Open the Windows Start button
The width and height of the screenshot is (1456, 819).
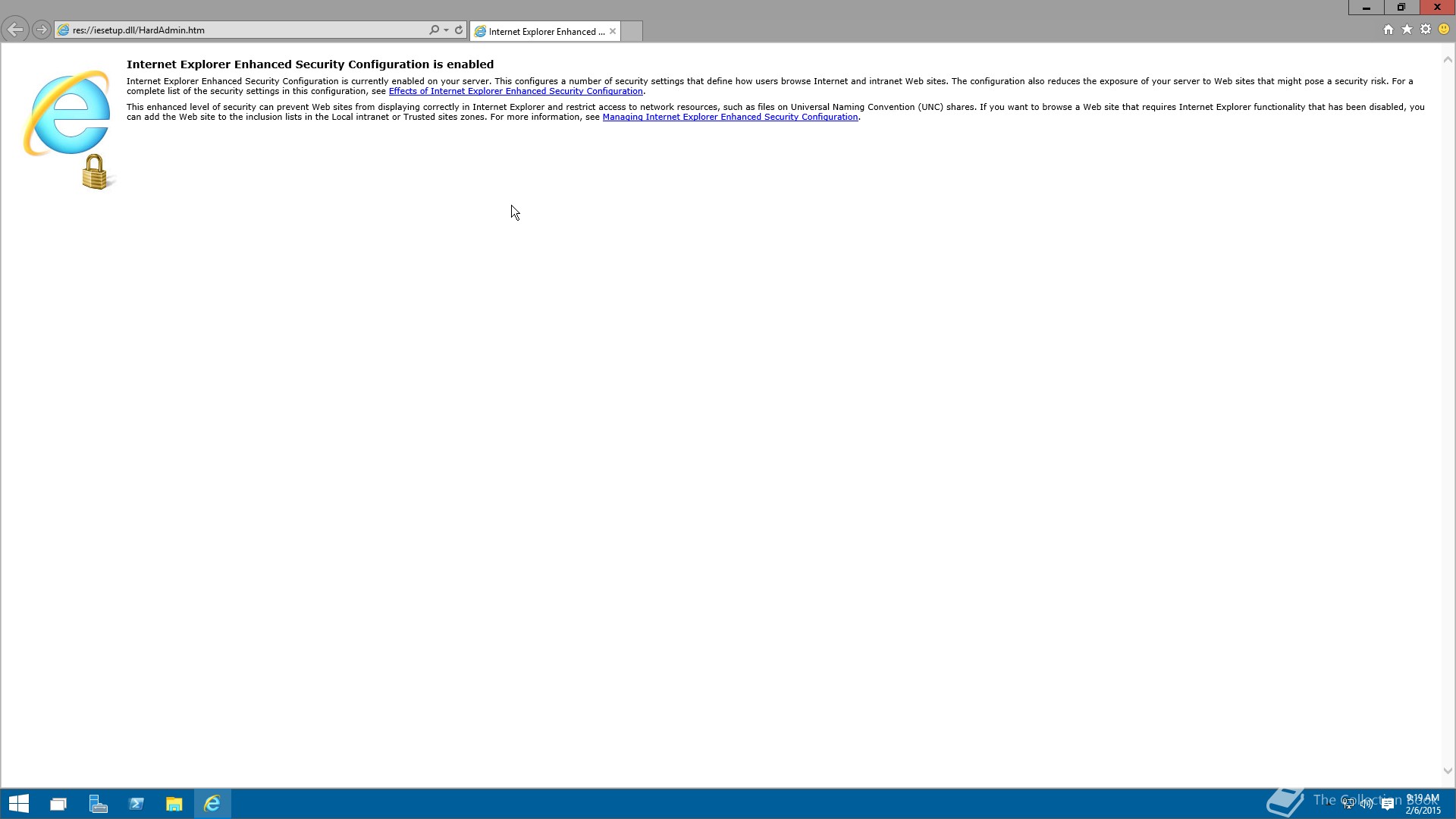point(19,804)
